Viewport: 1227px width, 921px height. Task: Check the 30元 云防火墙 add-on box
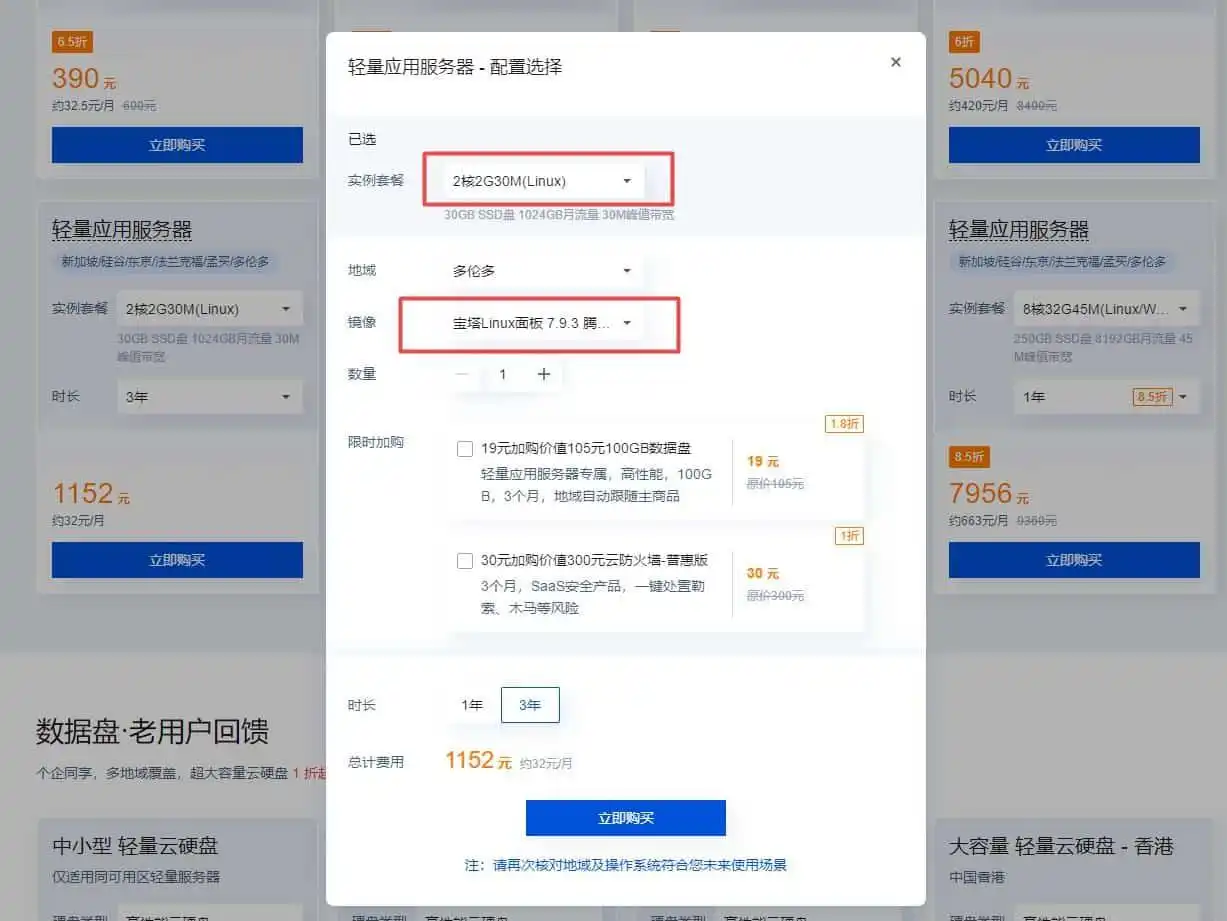(x=465, y=561)
